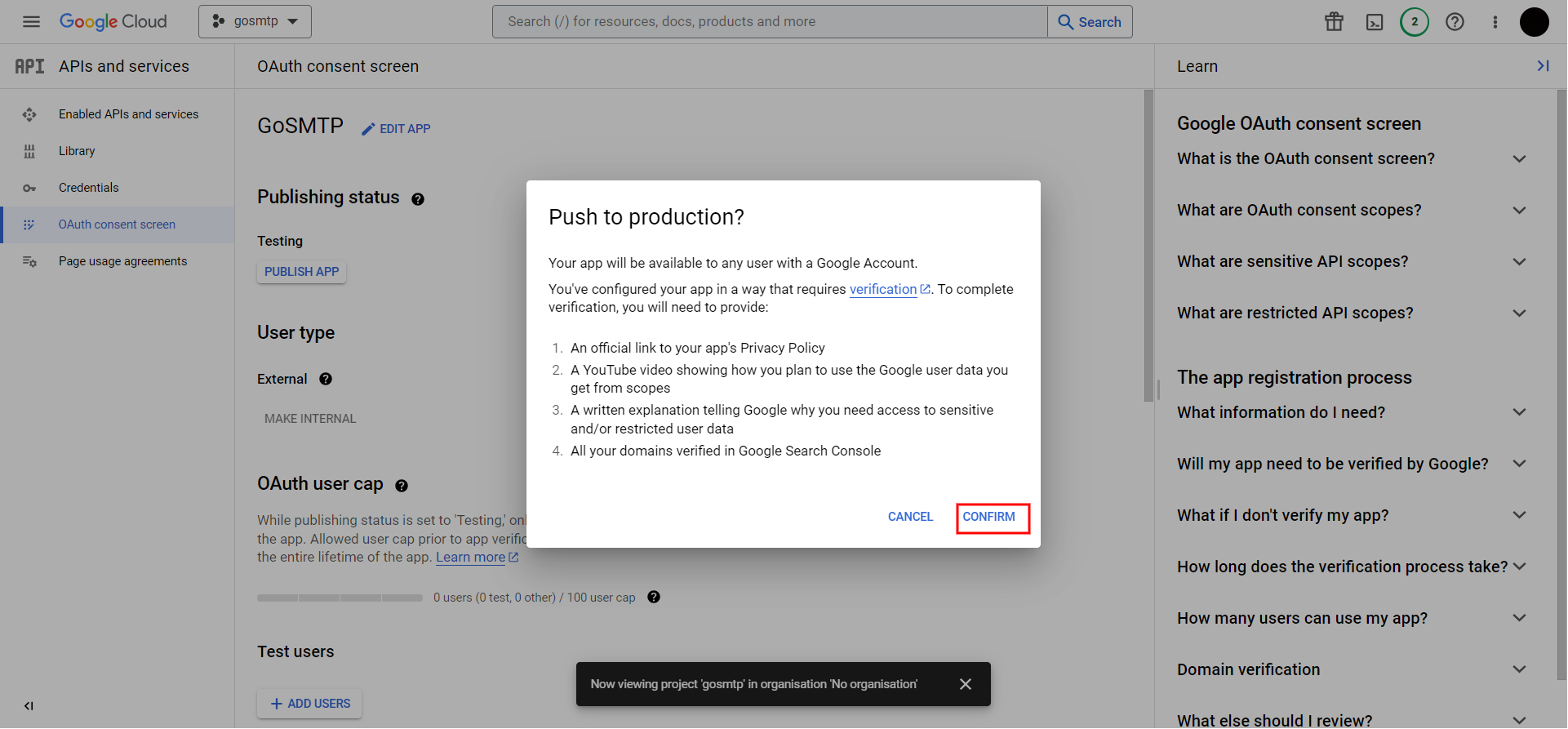Open notifications badge showing 2
This screenshot has height=729, width=1568.
(x=1415, y=22)
